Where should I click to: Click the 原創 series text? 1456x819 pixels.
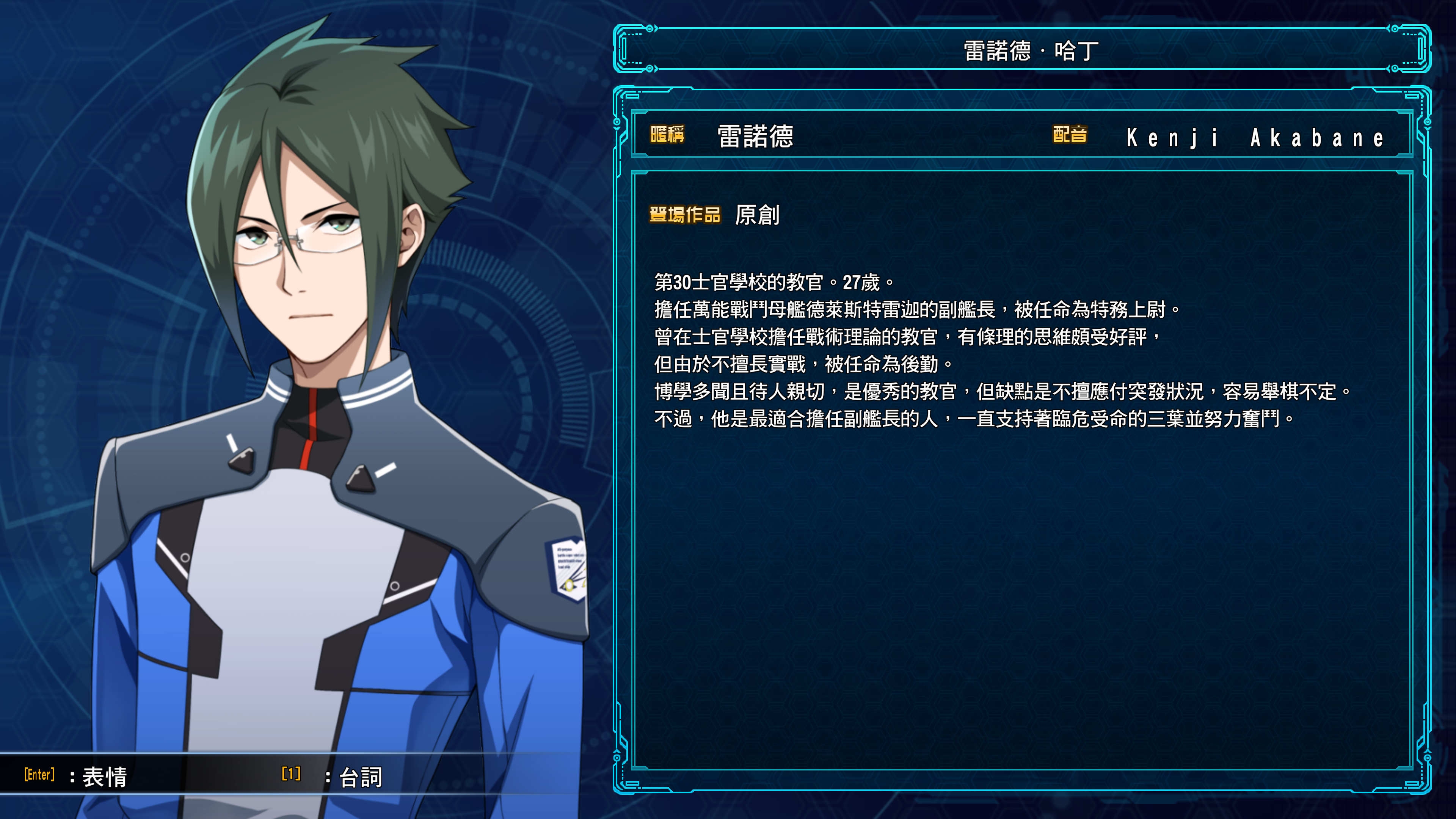(758, 215)
